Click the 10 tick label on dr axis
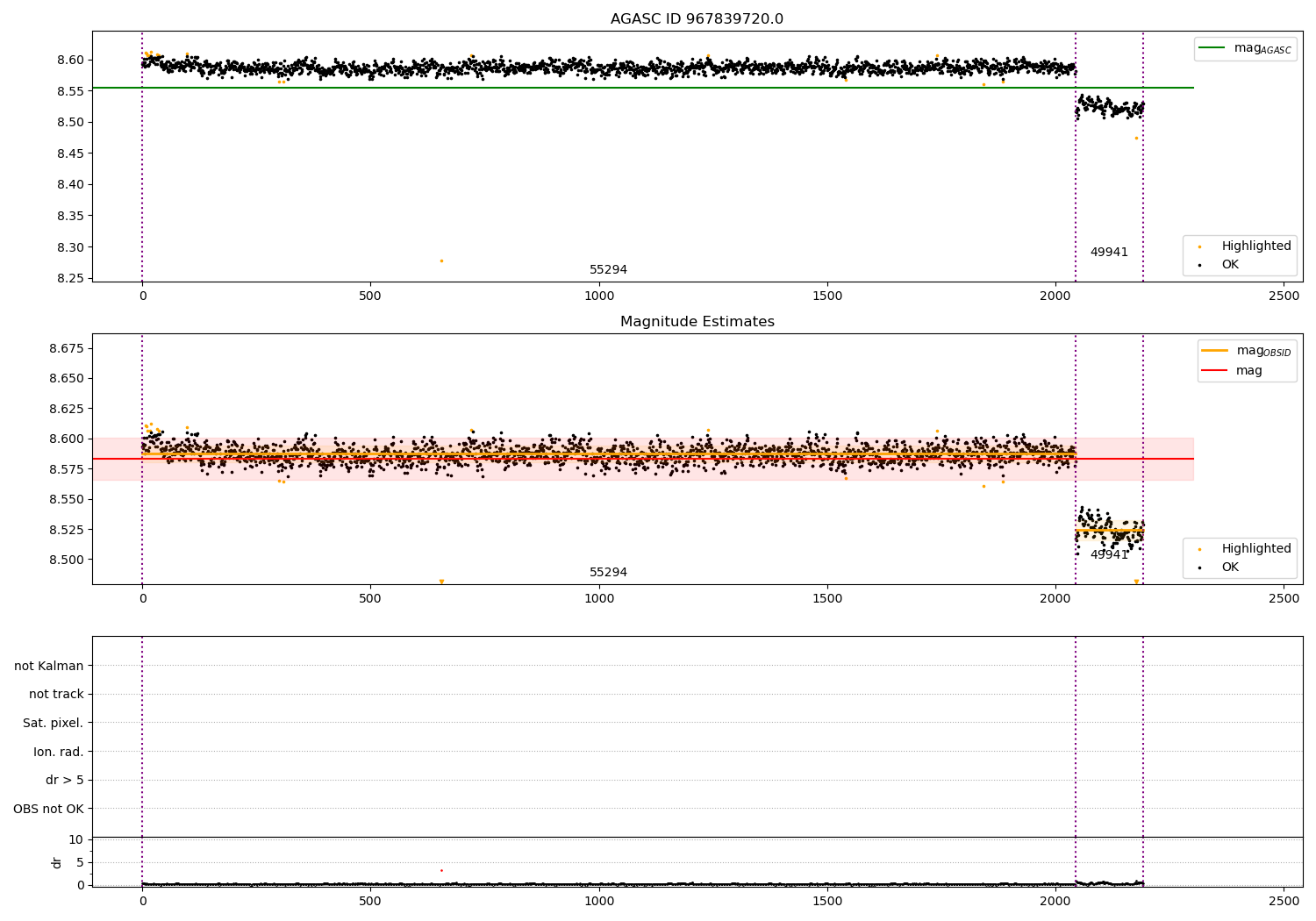This screenshot has width=1316, height=921. coord(76,839)
